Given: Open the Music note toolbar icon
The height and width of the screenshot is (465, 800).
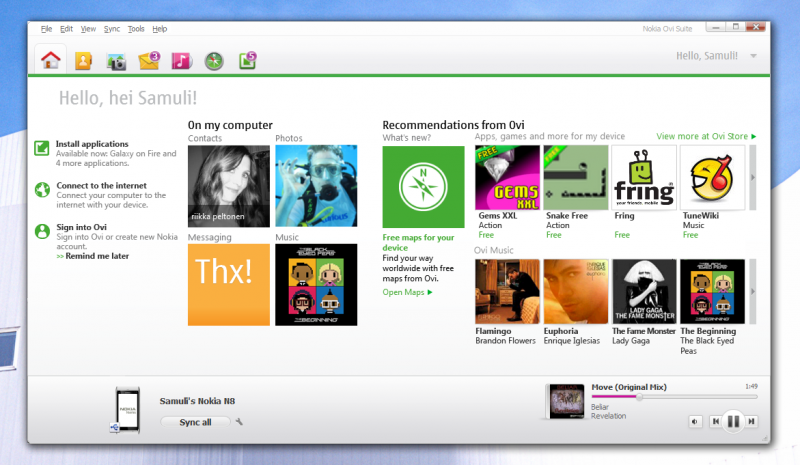Looking at the screenshot, I should click(181, 61).
